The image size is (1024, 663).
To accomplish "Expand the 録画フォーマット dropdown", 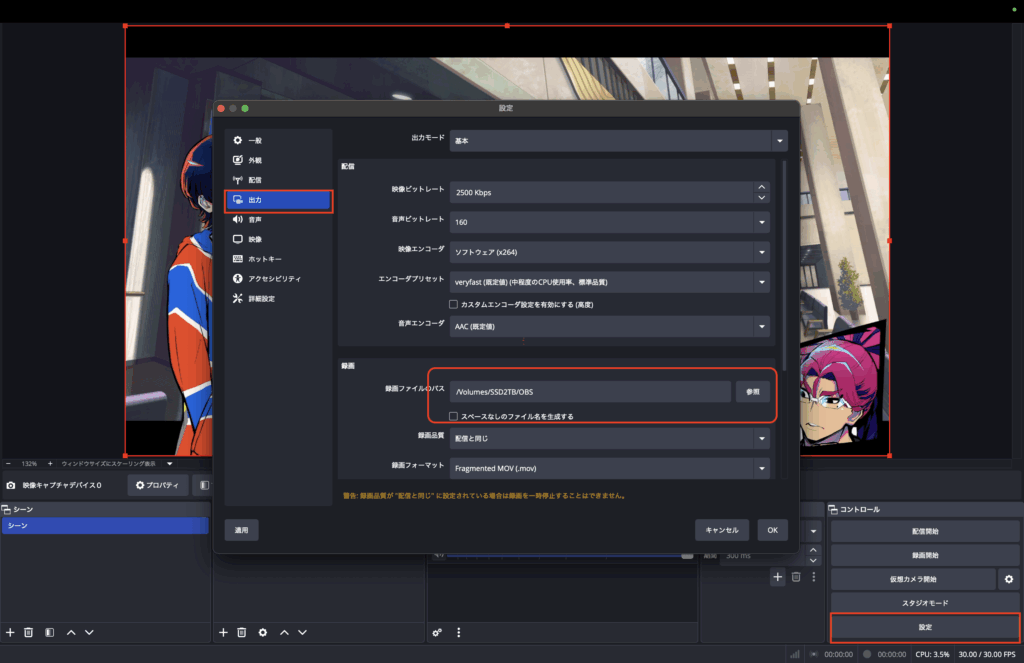I will pyautogui.click(x=609, y=468).
